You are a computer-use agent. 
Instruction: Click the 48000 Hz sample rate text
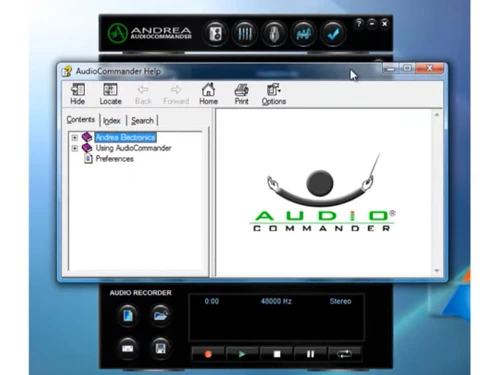pyautogui.click(x=276, y=301)
